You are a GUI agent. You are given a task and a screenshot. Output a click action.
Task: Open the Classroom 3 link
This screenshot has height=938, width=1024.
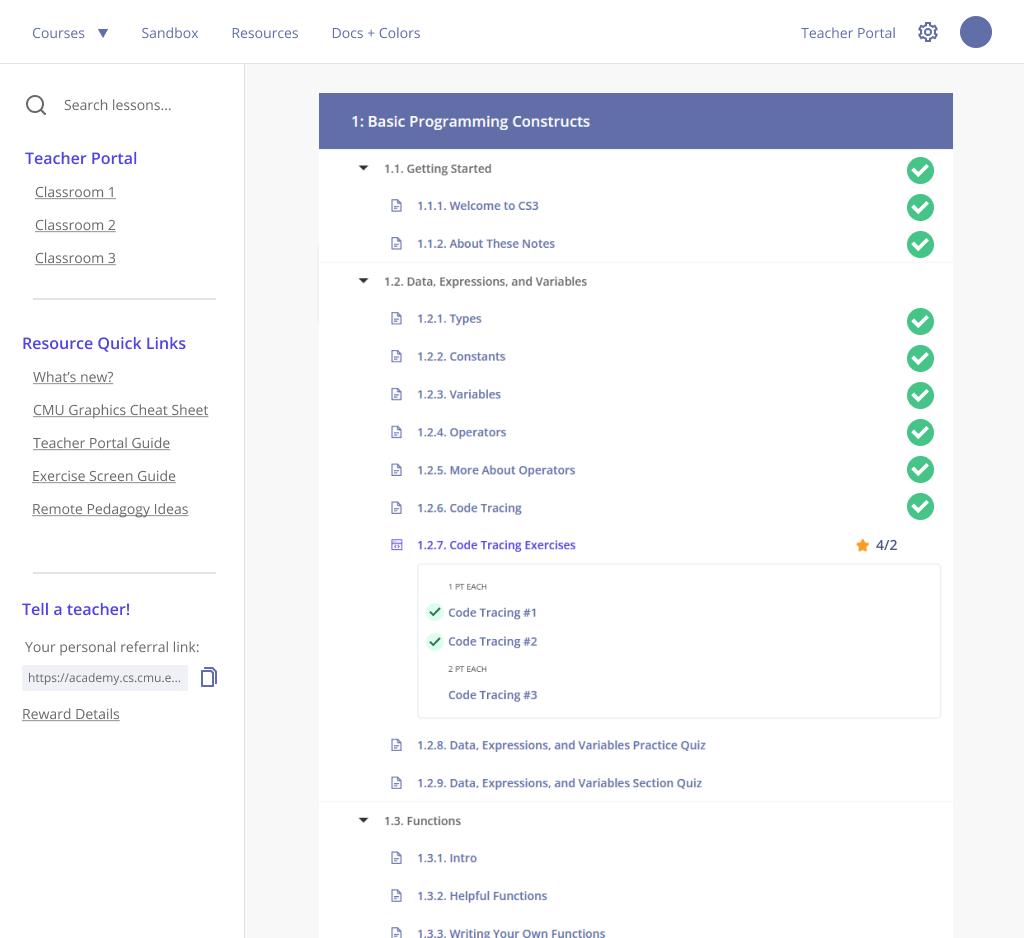click(75, 258)
